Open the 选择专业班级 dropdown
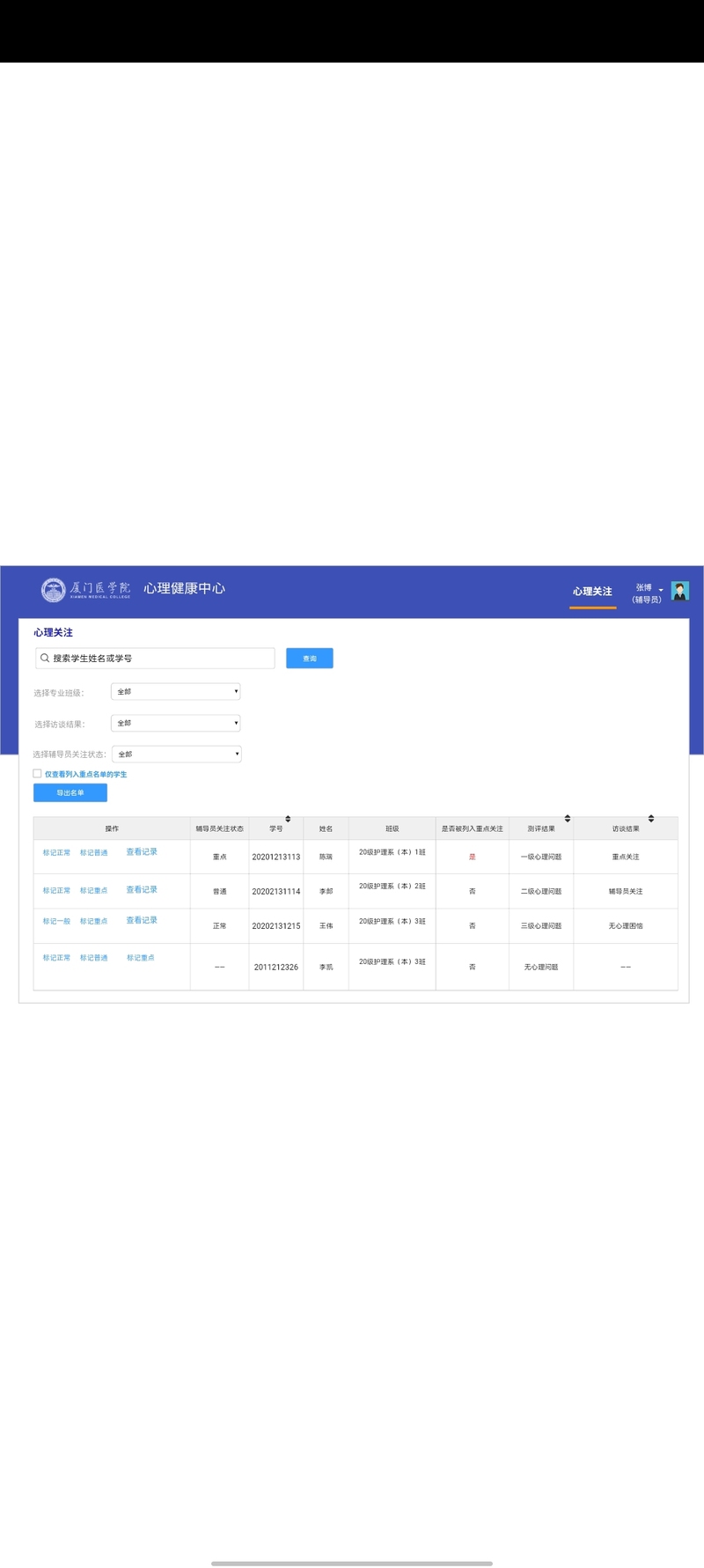 point(176,691)
